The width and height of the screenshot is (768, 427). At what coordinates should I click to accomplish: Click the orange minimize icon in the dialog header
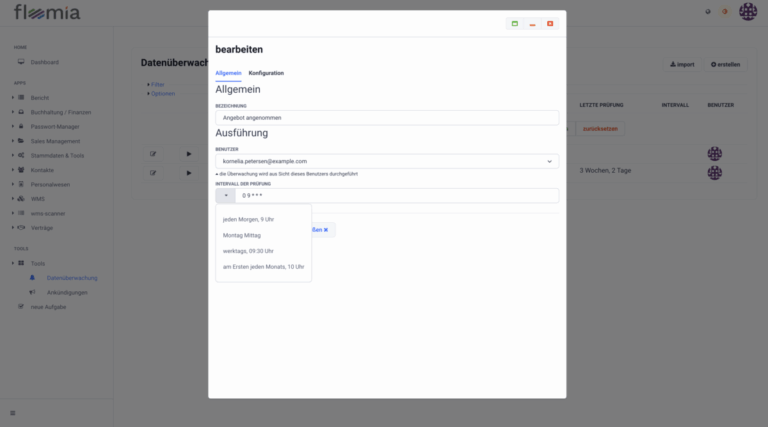coord(533,23)
